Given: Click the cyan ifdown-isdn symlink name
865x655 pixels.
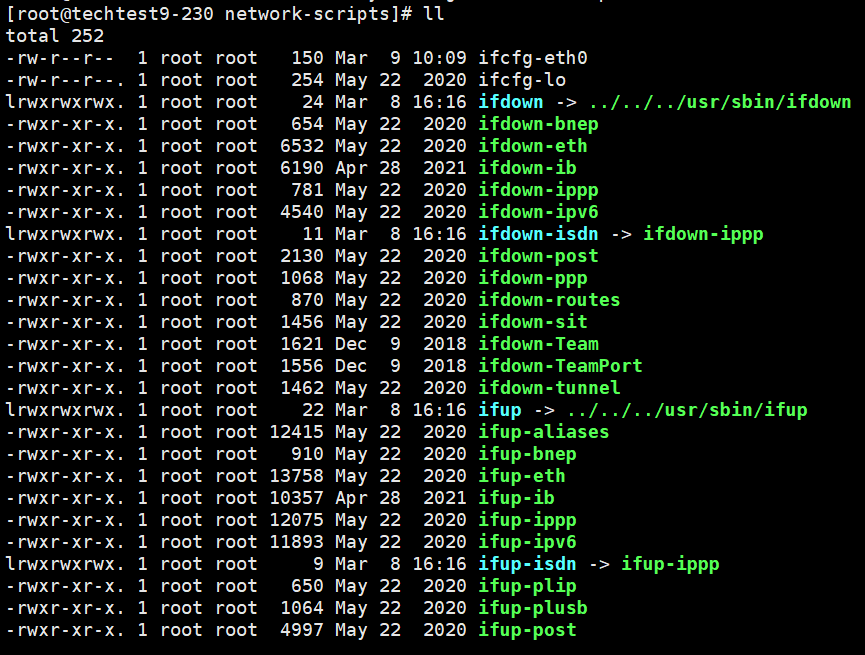Looking at the screenshot, I should [538, 234].
